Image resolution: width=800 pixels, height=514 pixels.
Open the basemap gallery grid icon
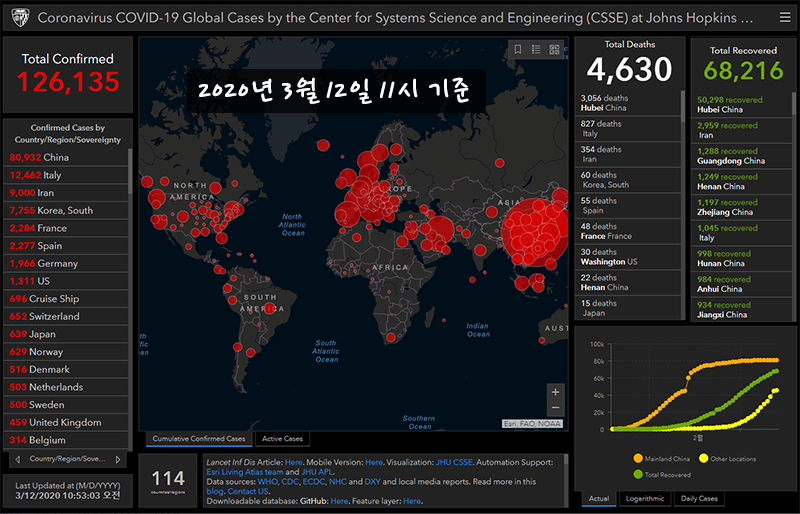554,49
